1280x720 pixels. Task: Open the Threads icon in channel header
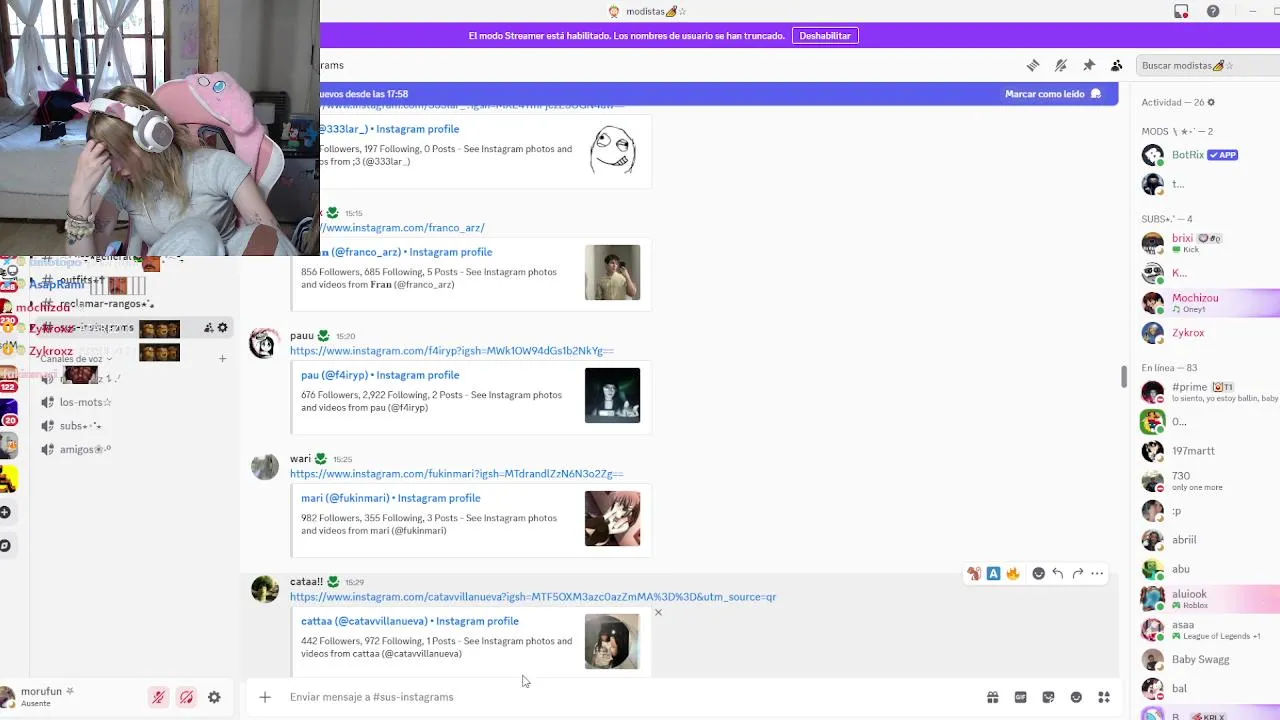point(1033,65)
